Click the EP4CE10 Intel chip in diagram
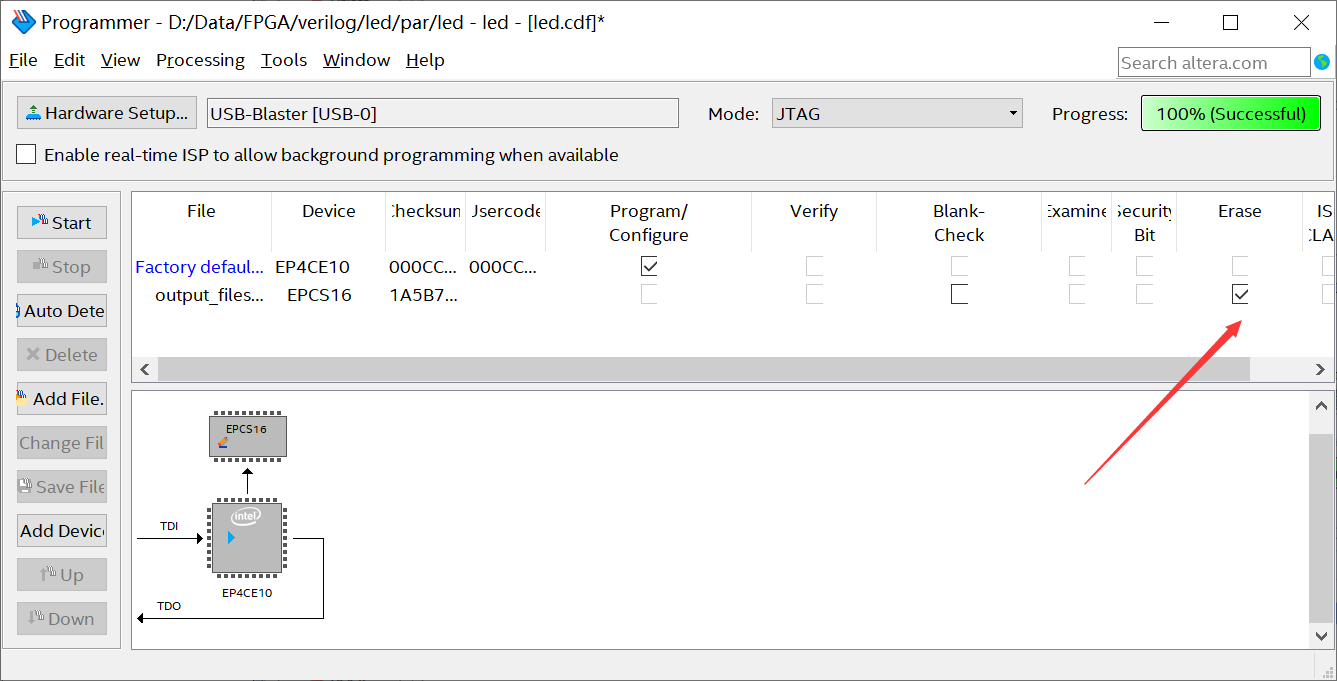 247,538
